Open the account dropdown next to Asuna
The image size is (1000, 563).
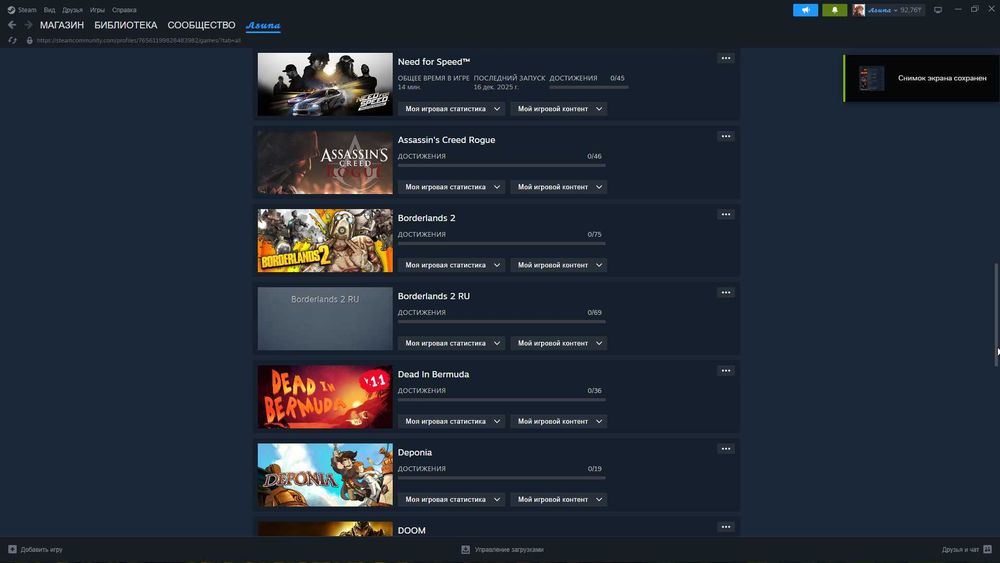[x=895, y=10]
